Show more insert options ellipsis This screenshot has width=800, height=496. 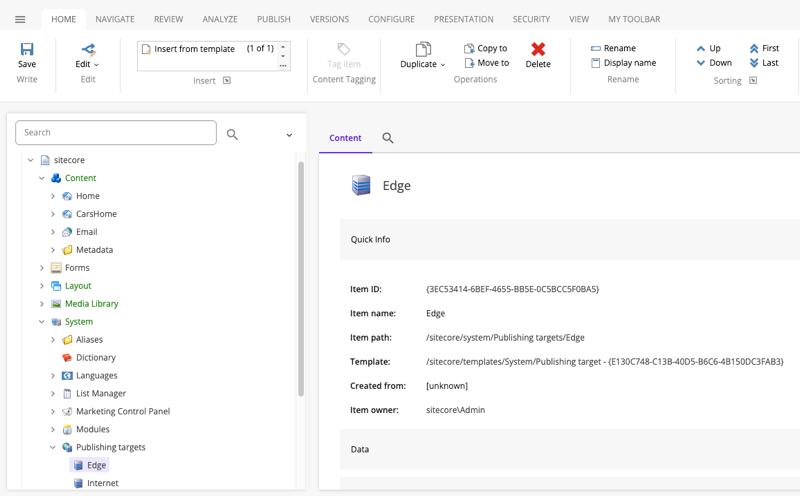coord(283,65)
